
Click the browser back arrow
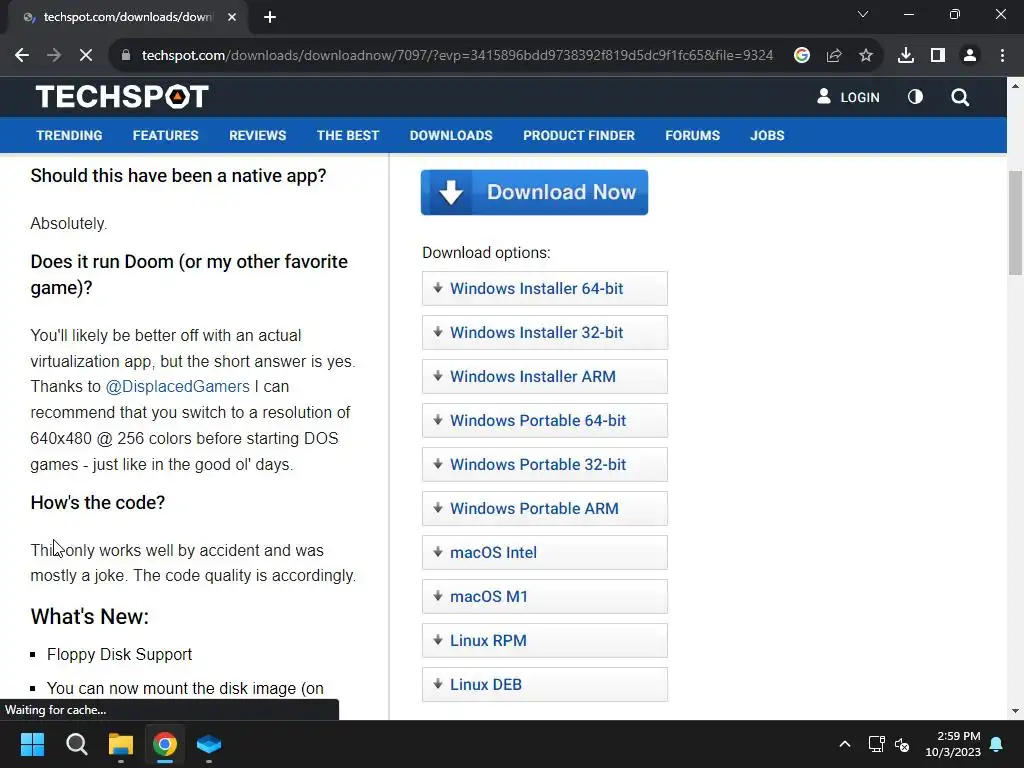pos(22,56)
